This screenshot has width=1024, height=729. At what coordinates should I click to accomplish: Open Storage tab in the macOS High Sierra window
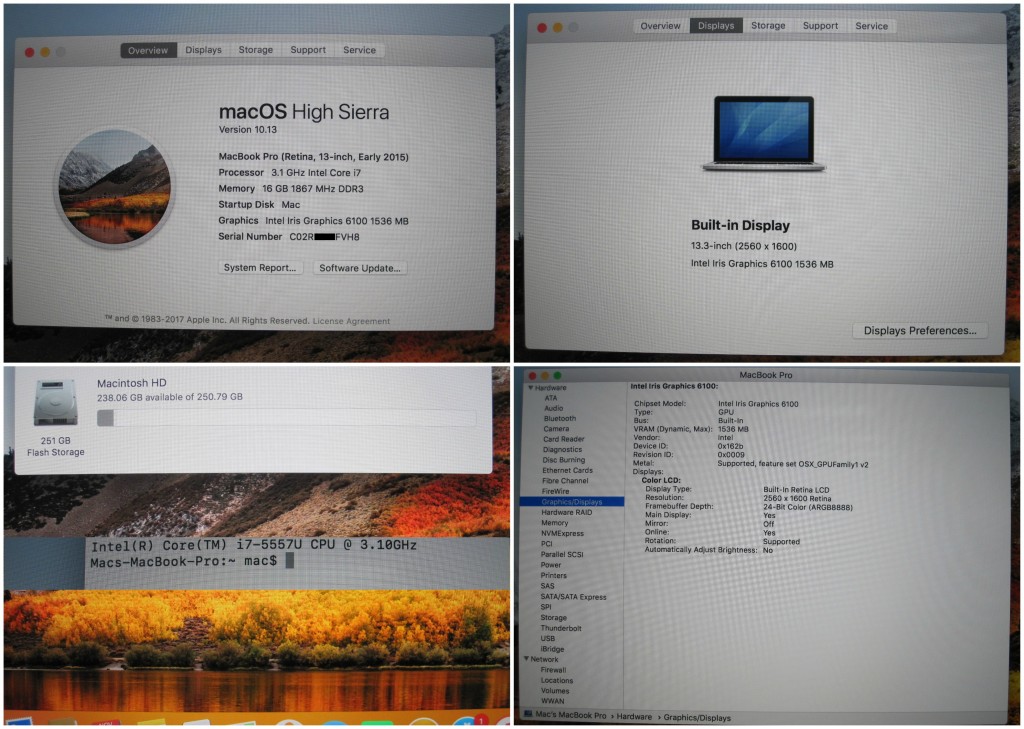255,50
